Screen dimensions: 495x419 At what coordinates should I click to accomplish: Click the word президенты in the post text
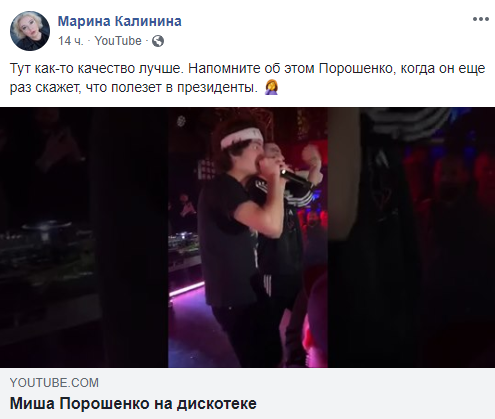[x=217, y=88]
